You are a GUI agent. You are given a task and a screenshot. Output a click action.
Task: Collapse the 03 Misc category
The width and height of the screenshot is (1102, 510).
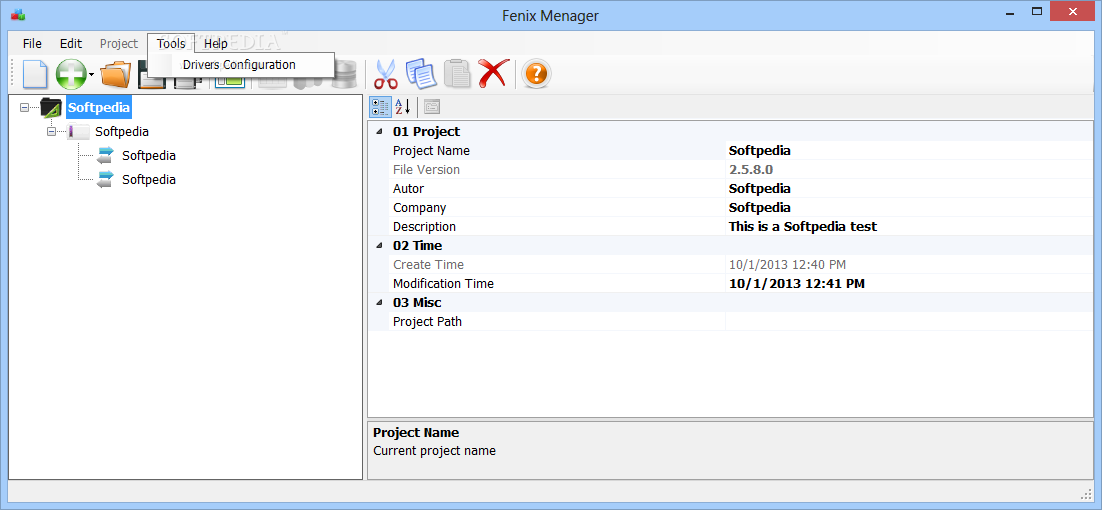[x=380, y=302]
